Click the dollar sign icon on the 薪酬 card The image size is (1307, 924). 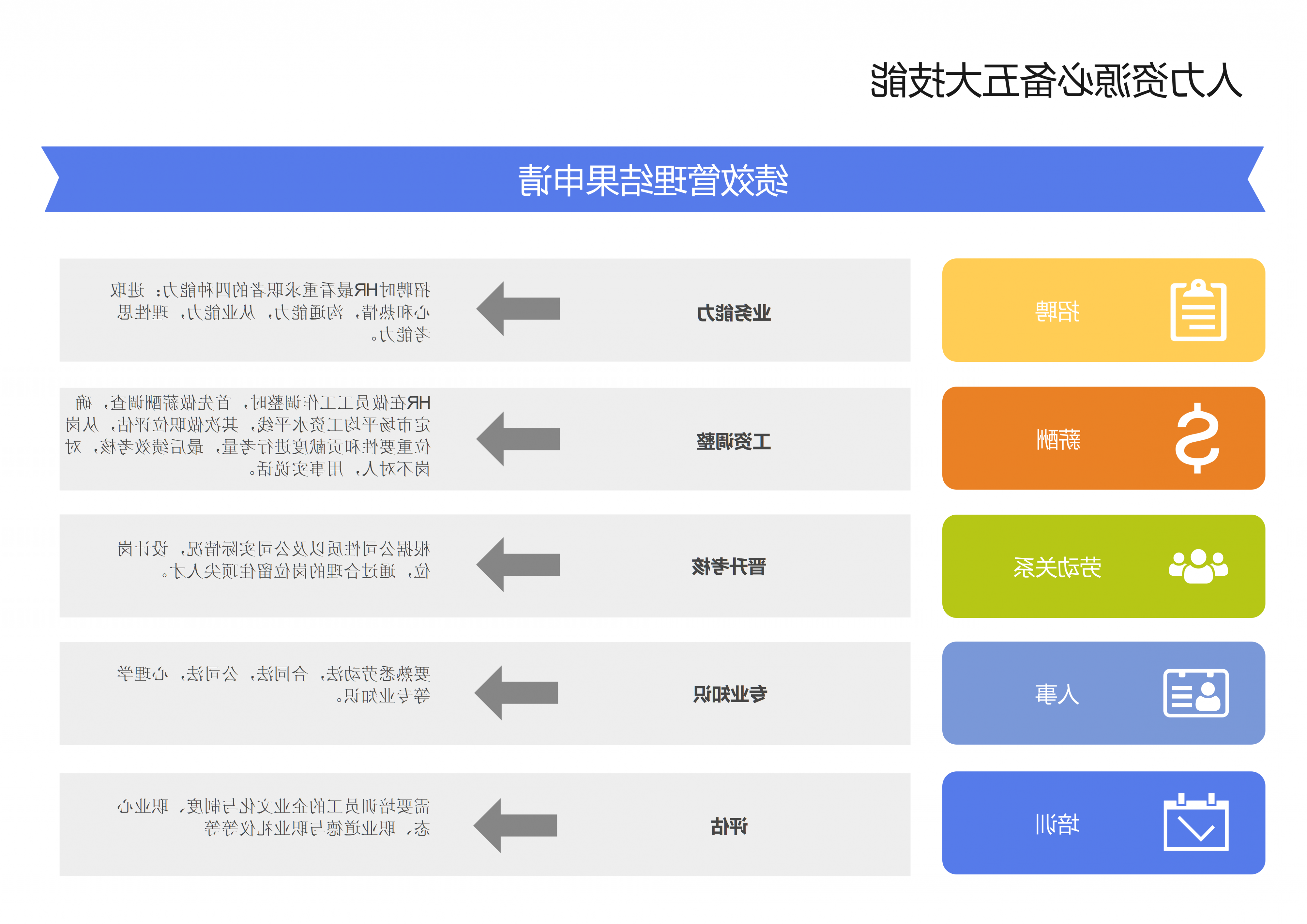[1197, 438]
